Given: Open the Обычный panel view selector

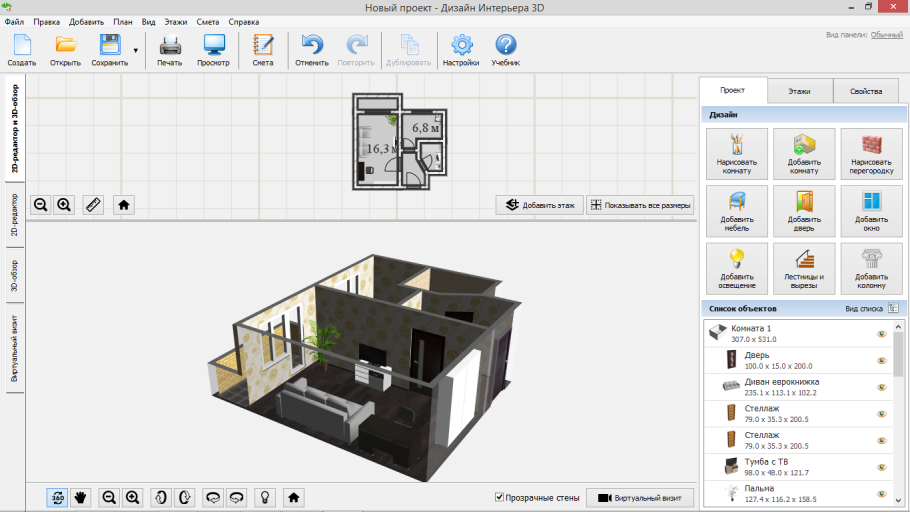Looking at the screenshot, I should click(x=886, y=34).
